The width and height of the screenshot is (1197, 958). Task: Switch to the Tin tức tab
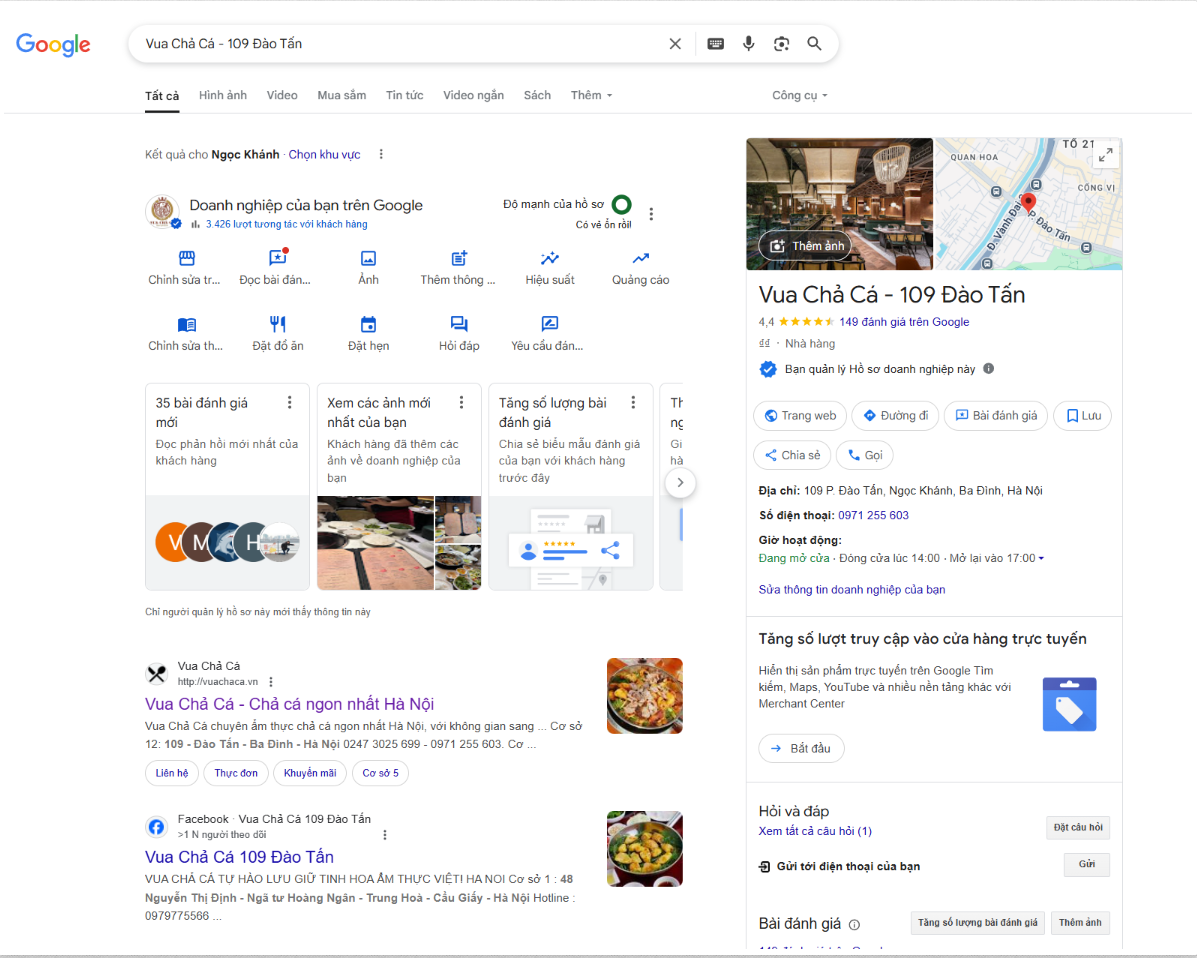click(405, 95)
